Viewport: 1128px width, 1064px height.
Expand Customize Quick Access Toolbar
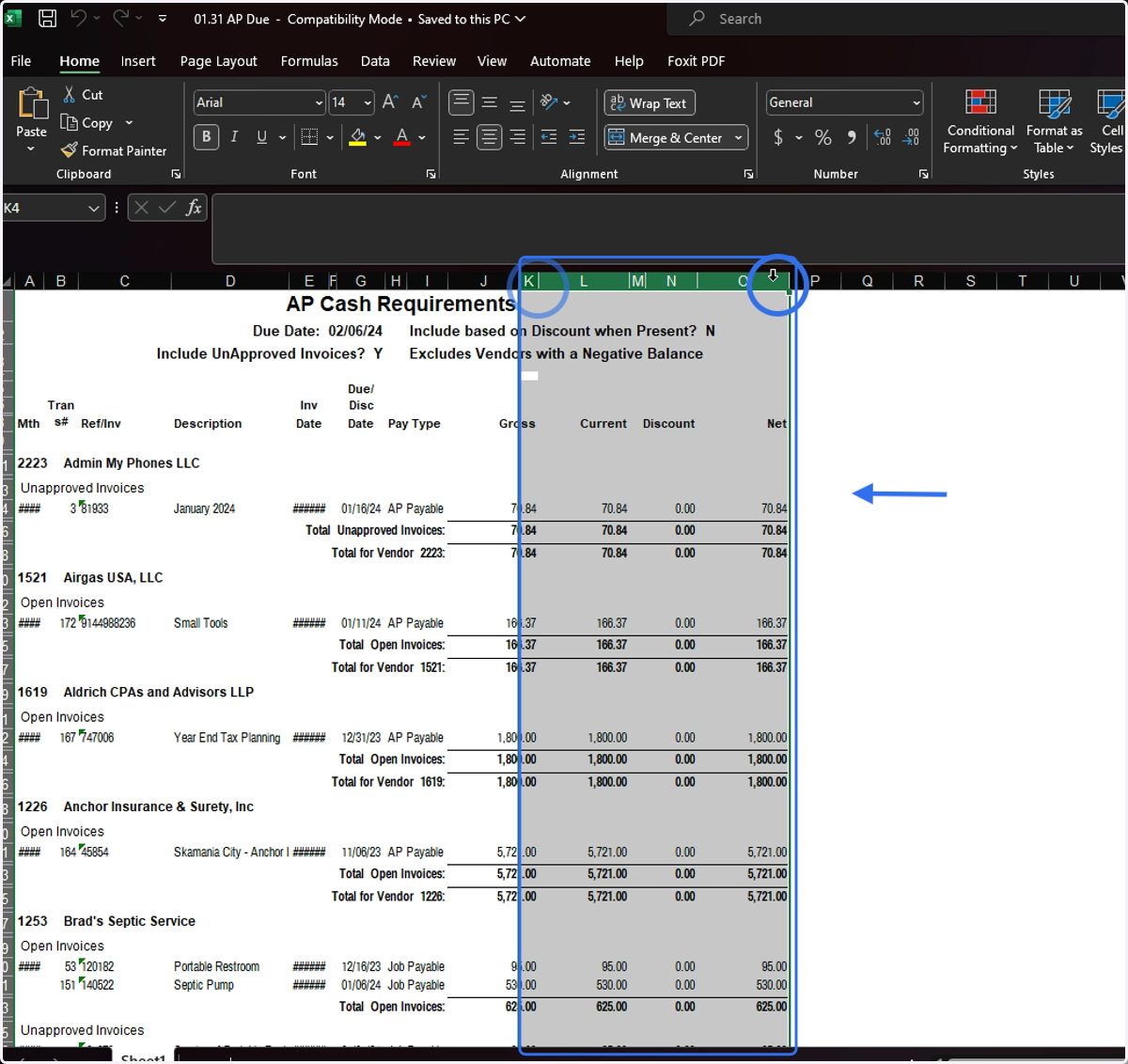click(x=163, y=18)
